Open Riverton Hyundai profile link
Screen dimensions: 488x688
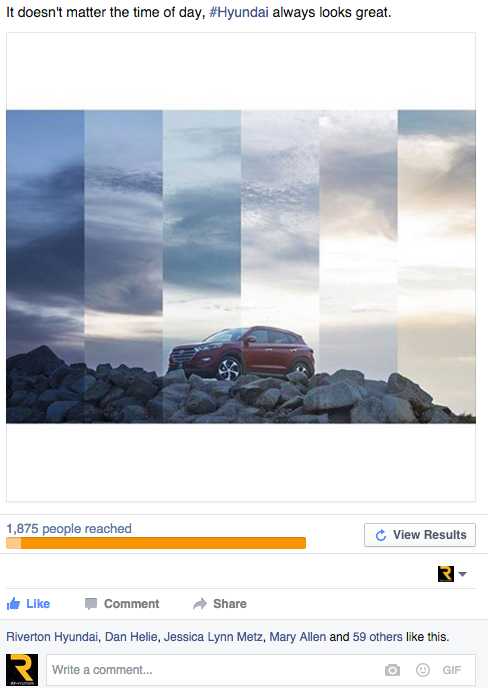52,637
